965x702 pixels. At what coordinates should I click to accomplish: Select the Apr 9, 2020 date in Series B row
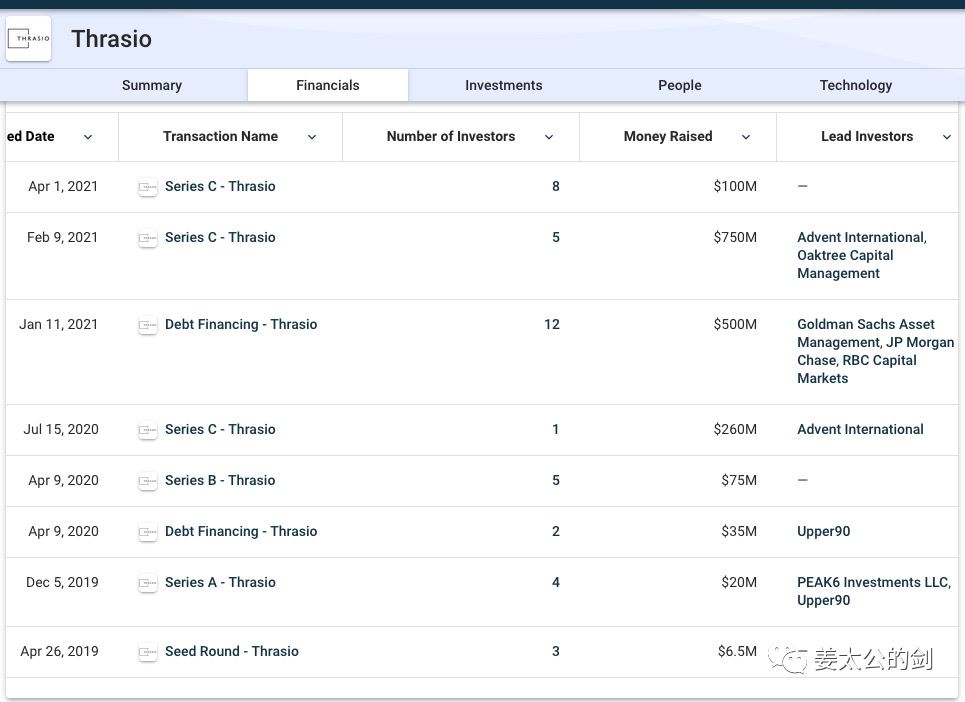coord(63,481)
